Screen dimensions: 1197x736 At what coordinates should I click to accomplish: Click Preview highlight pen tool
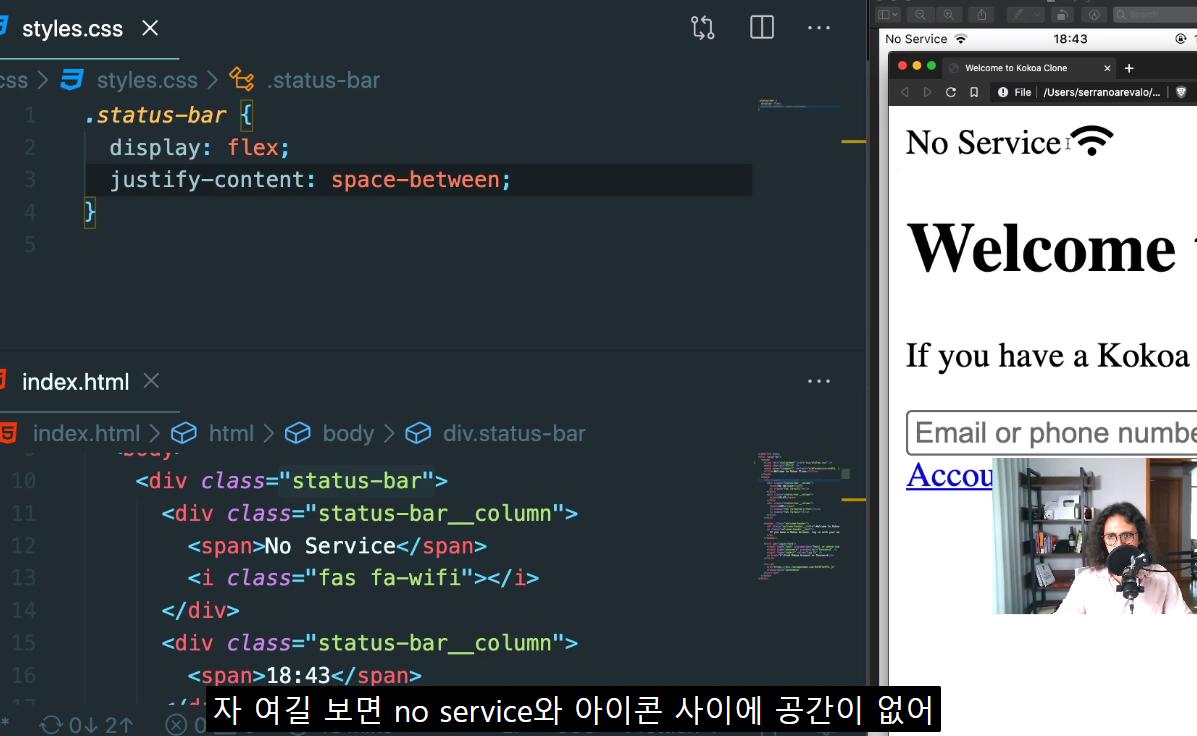tap(1018, 14)
